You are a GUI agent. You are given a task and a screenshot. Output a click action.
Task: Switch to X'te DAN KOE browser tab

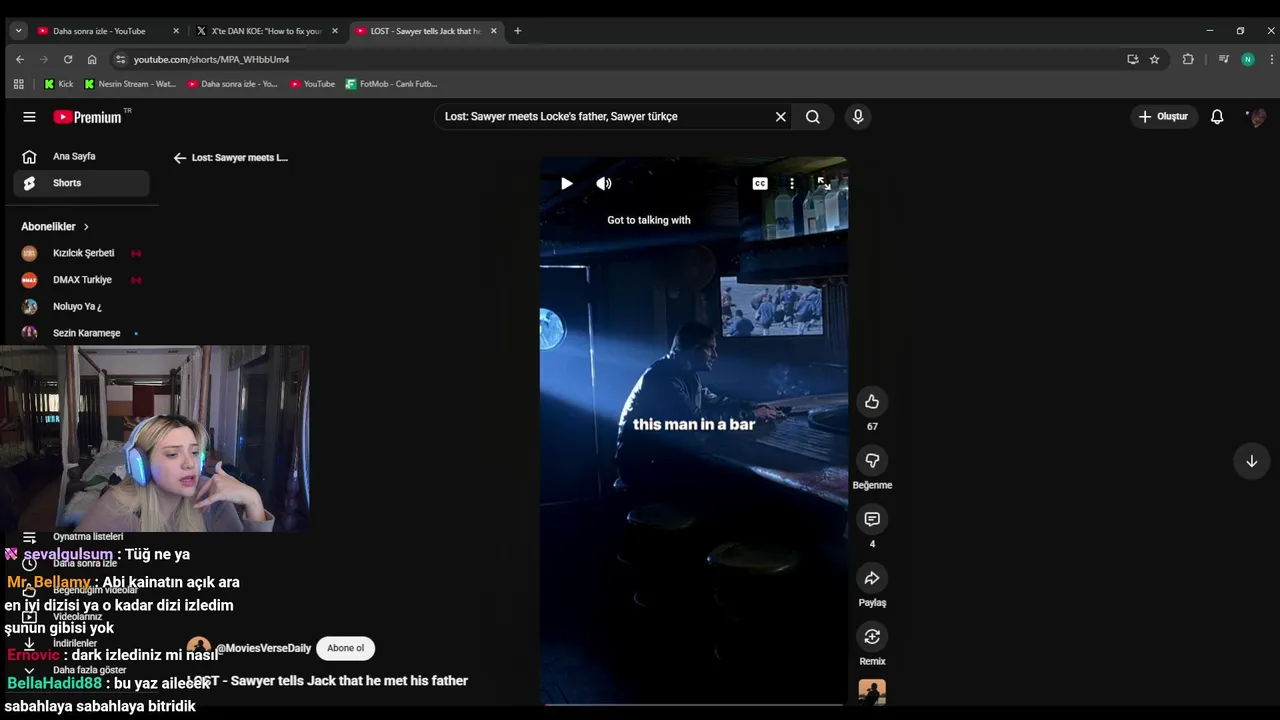tap(266, 31)
